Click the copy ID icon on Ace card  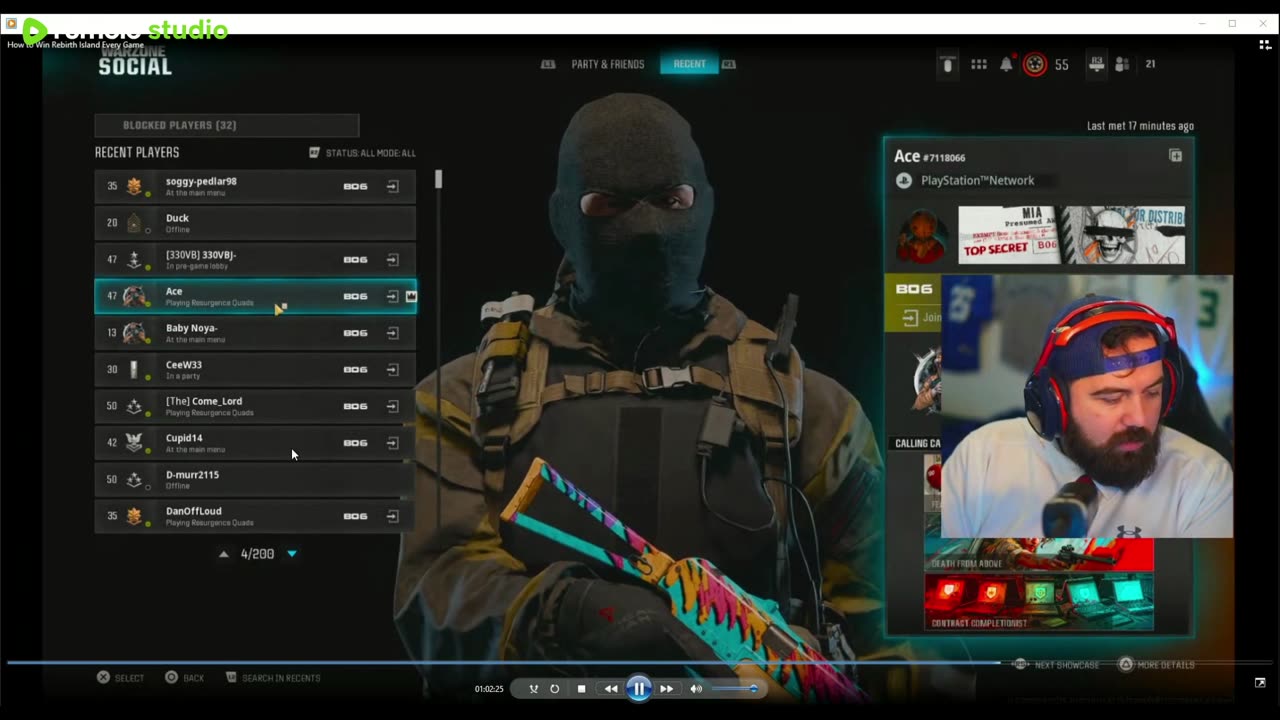point(1175,156)
